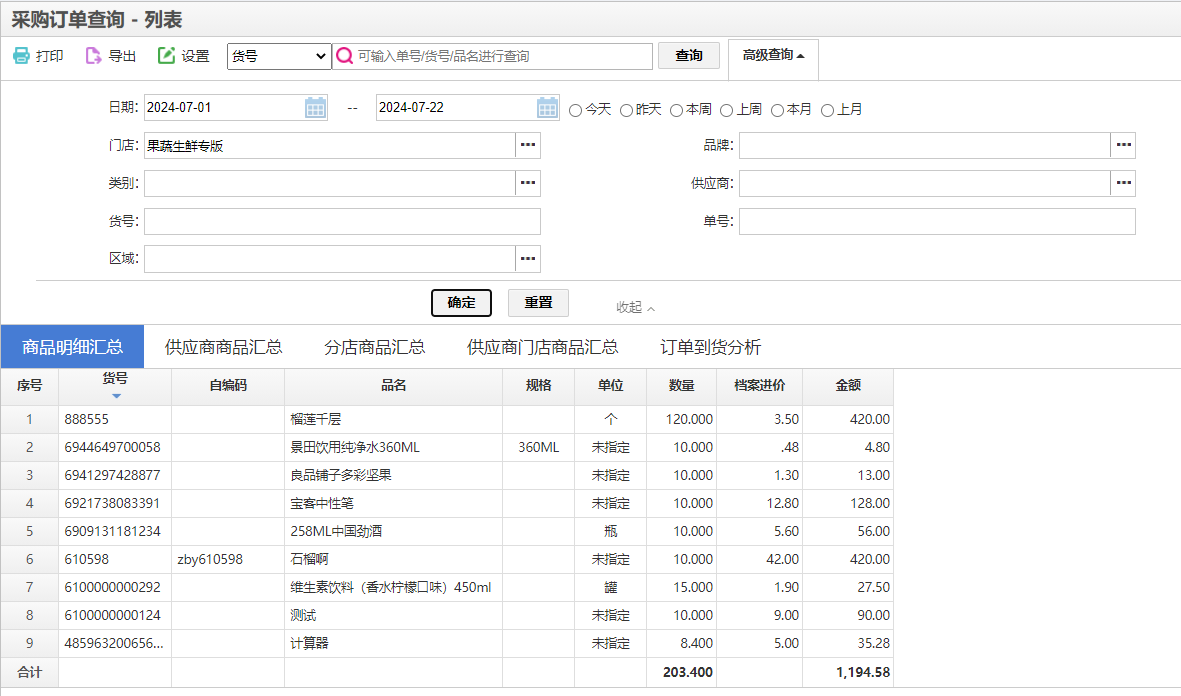This screenshot has height=696, width=1181.
Task: Switch to 商品明细汇总 tab
Action: (x=72, y=347)
